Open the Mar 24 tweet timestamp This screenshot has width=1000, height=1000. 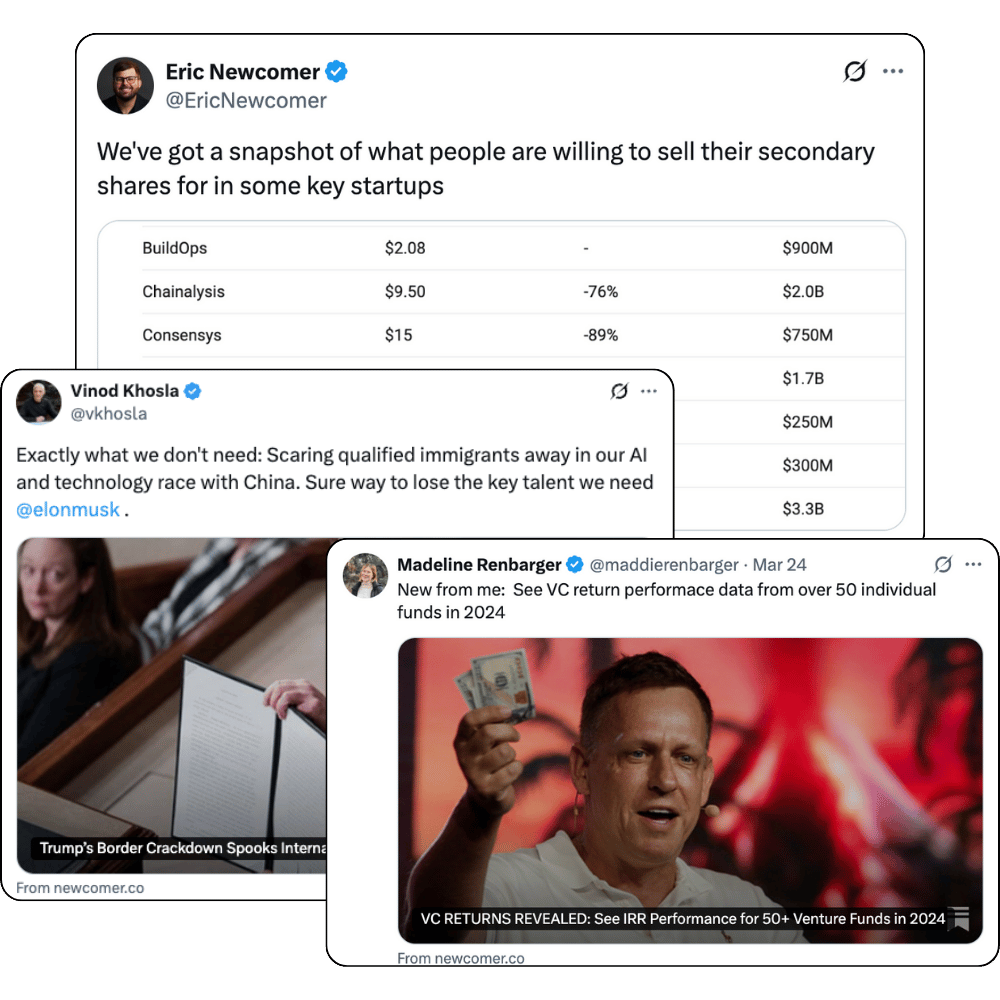point(779,565)
